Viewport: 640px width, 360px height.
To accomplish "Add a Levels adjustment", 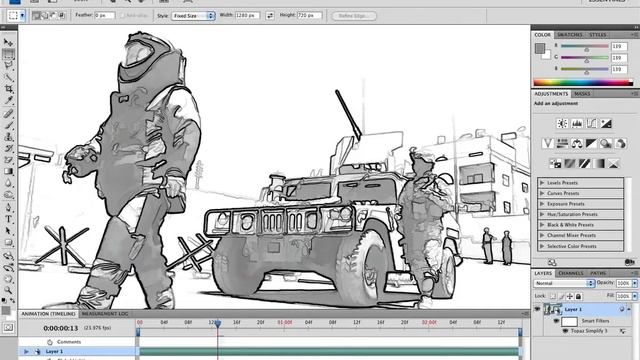I will click(x=577, y=123).
